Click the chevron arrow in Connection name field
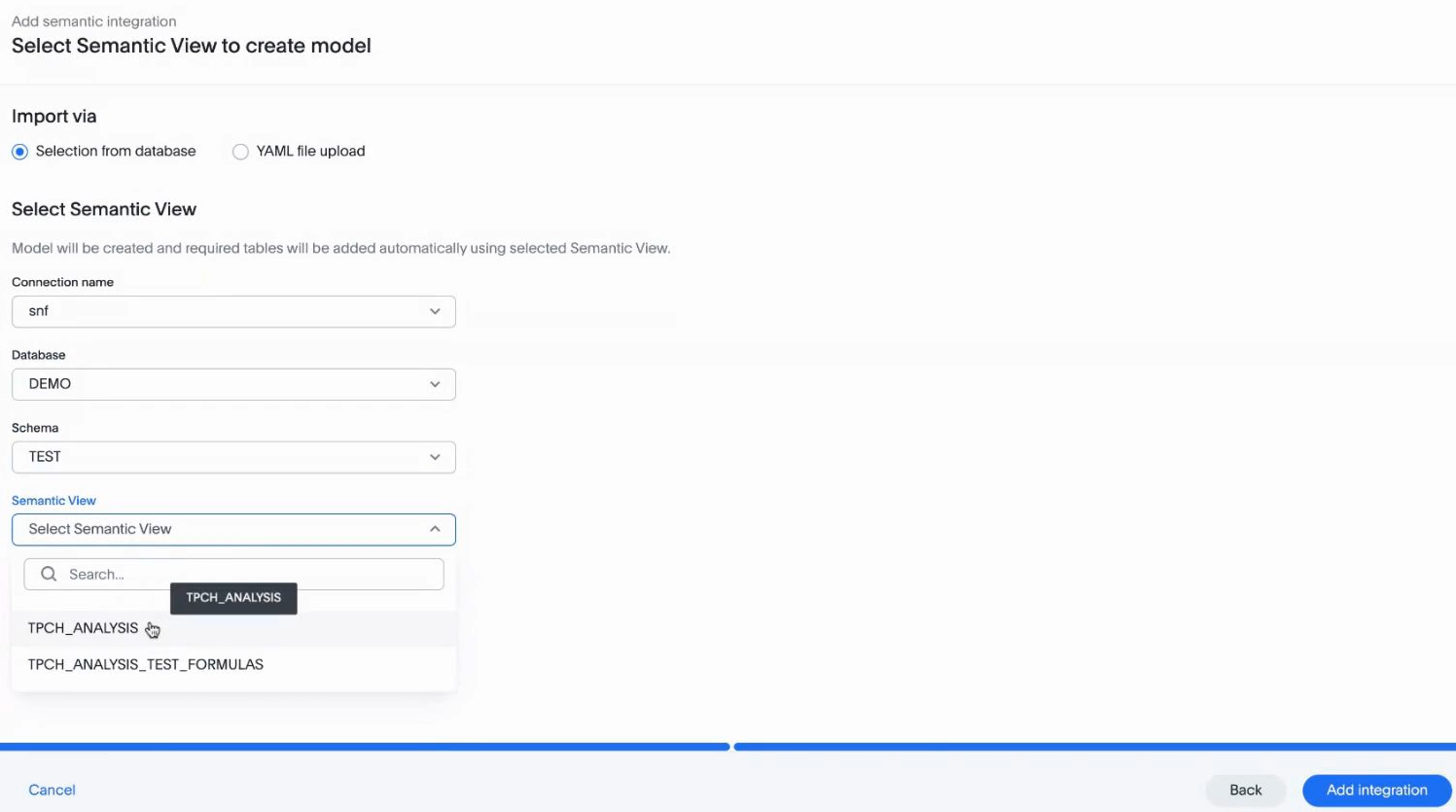This screenshot has height=812, width=1456. (435, 311)
